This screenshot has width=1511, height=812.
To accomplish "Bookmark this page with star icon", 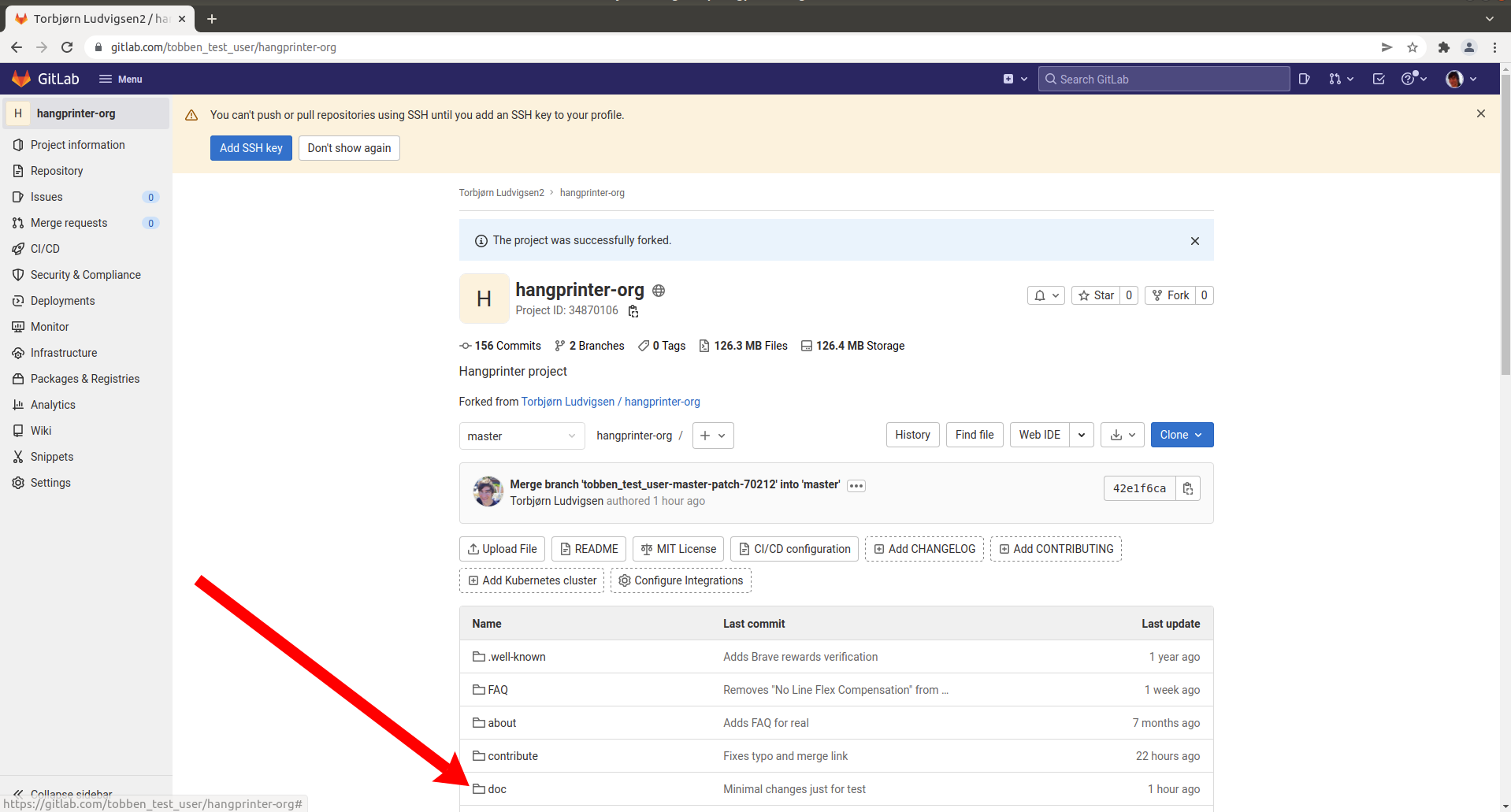I will [1413, 47].
